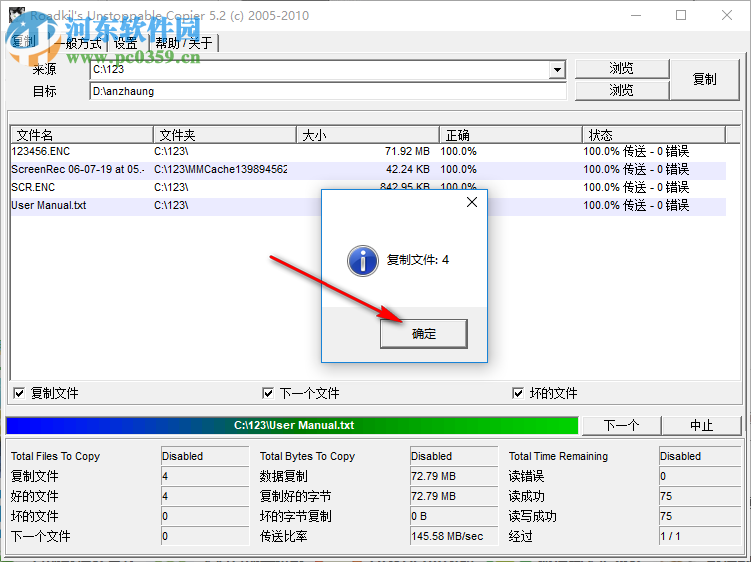Switch to the 复制 tab
This screenshot has width=751, height=562.
pyautogui.click(x=24, y=42)
